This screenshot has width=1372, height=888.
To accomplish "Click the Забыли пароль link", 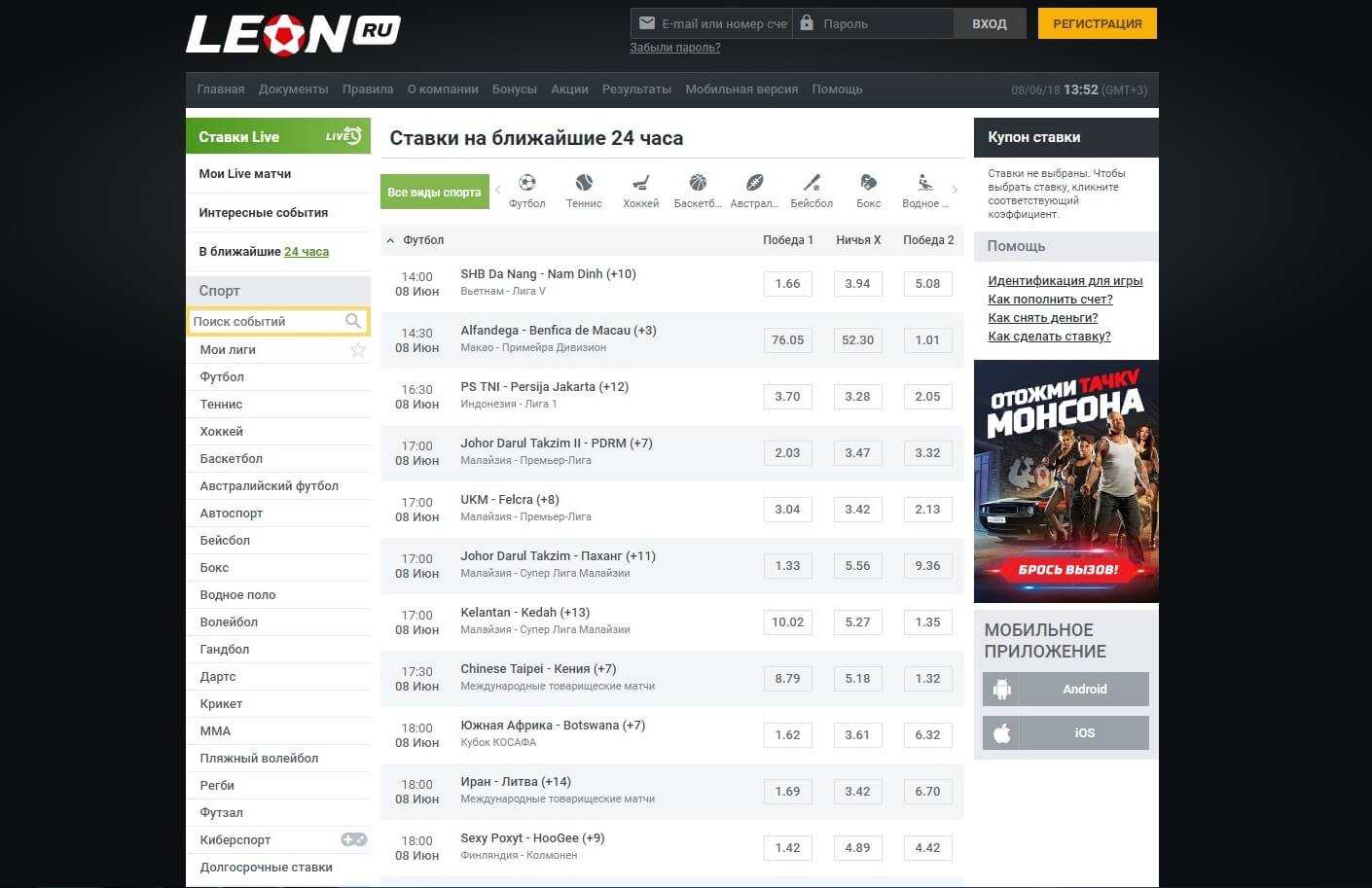I will (x=675, y=48).
